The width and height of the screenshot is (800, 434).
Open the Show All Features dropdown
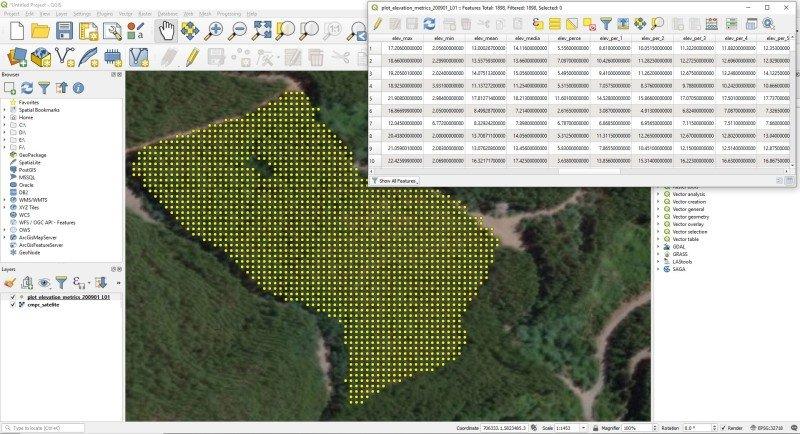[x=399, y=180]
